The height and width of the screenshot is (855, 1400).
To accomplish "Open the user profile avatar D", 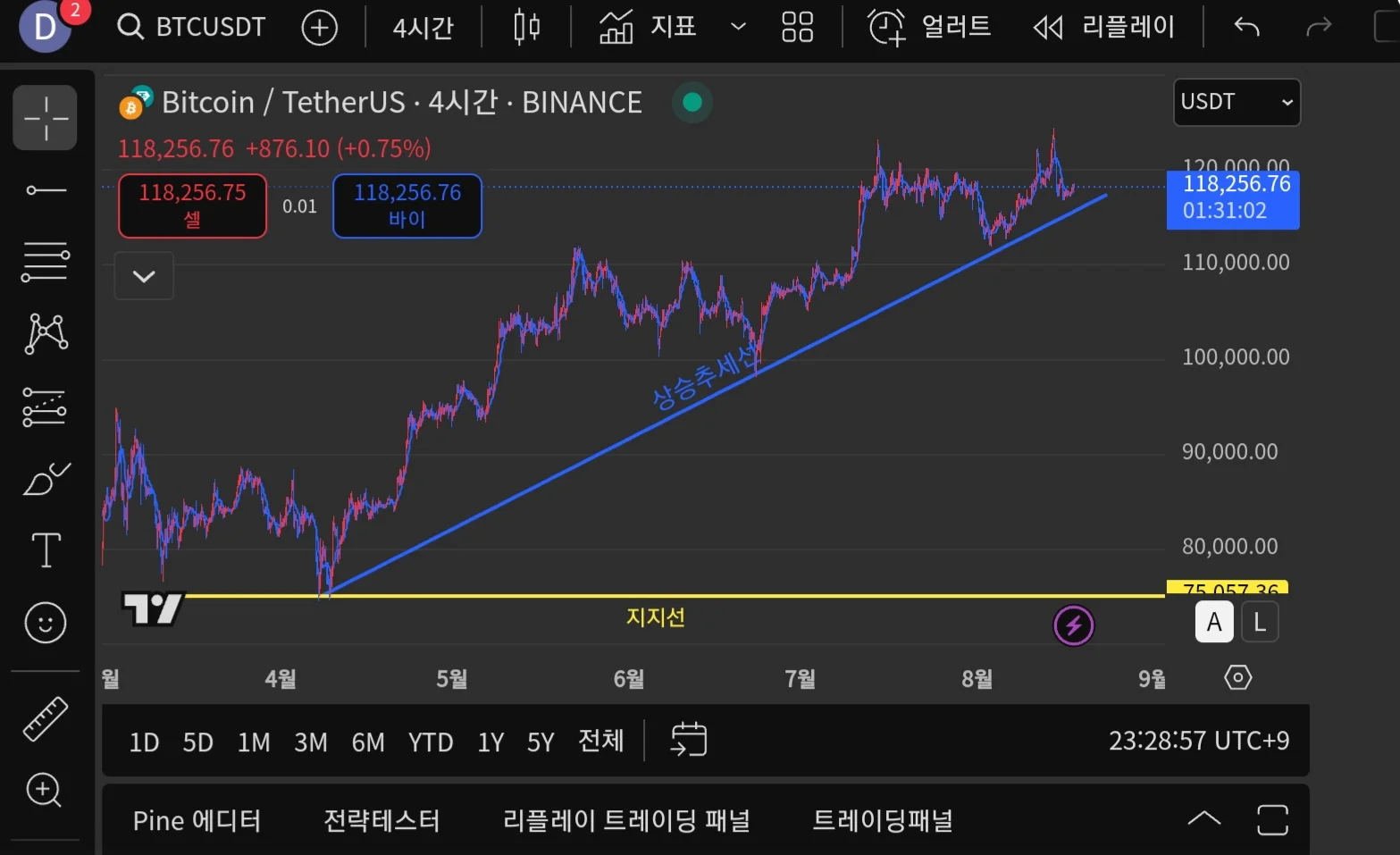I will 45,27.
